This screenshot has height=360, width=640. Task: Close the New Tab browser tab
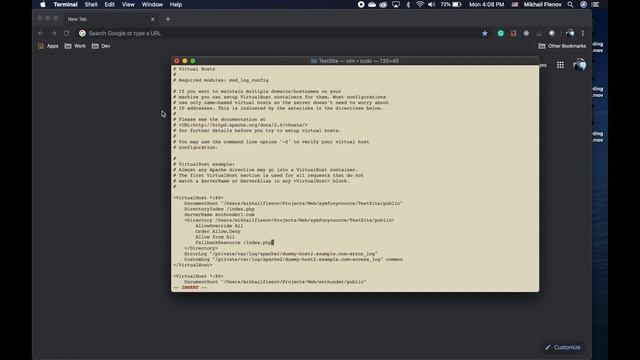153,19
